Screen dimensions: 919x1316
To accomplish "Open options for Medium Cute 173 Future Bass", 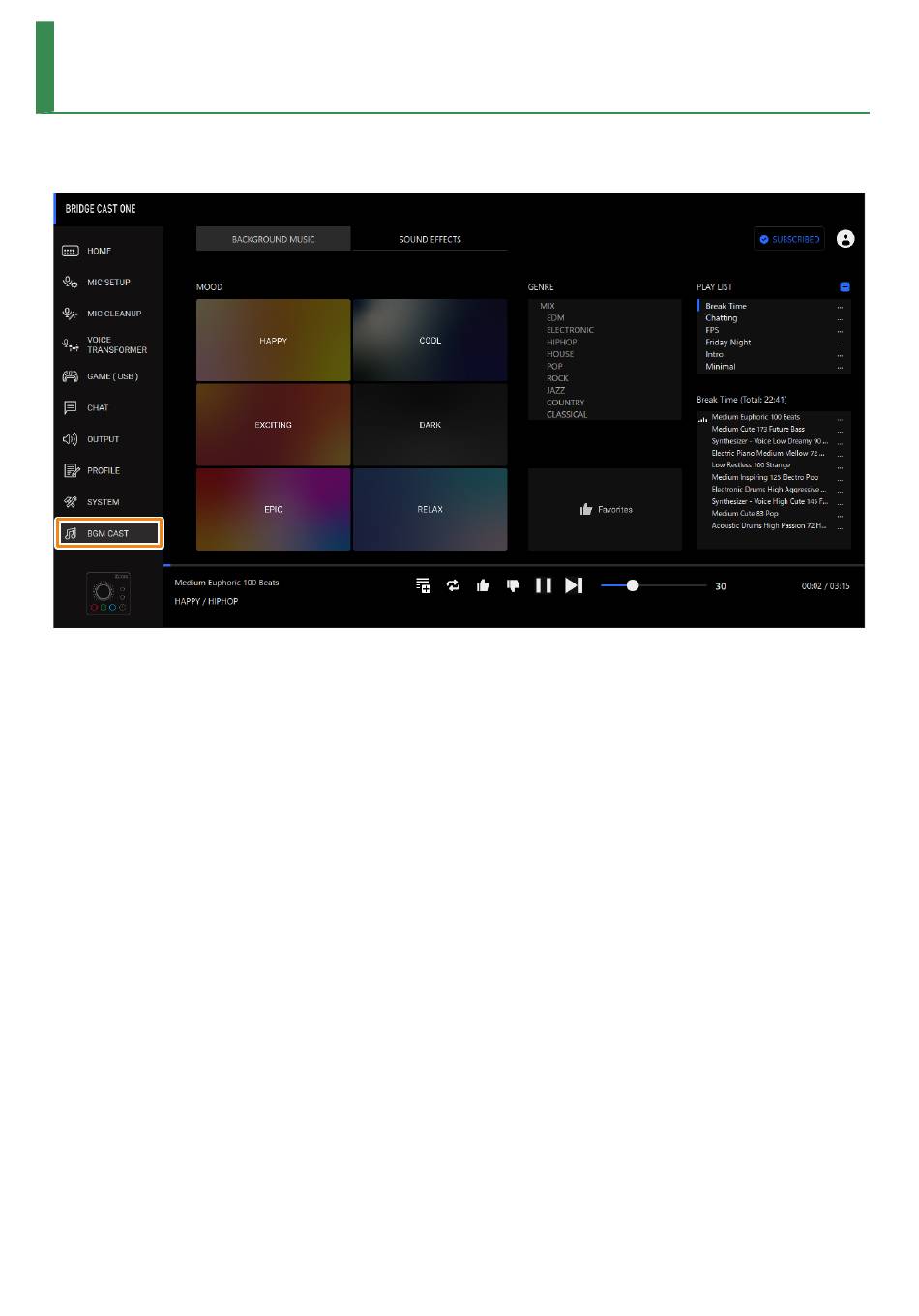I will coord(840,430).
